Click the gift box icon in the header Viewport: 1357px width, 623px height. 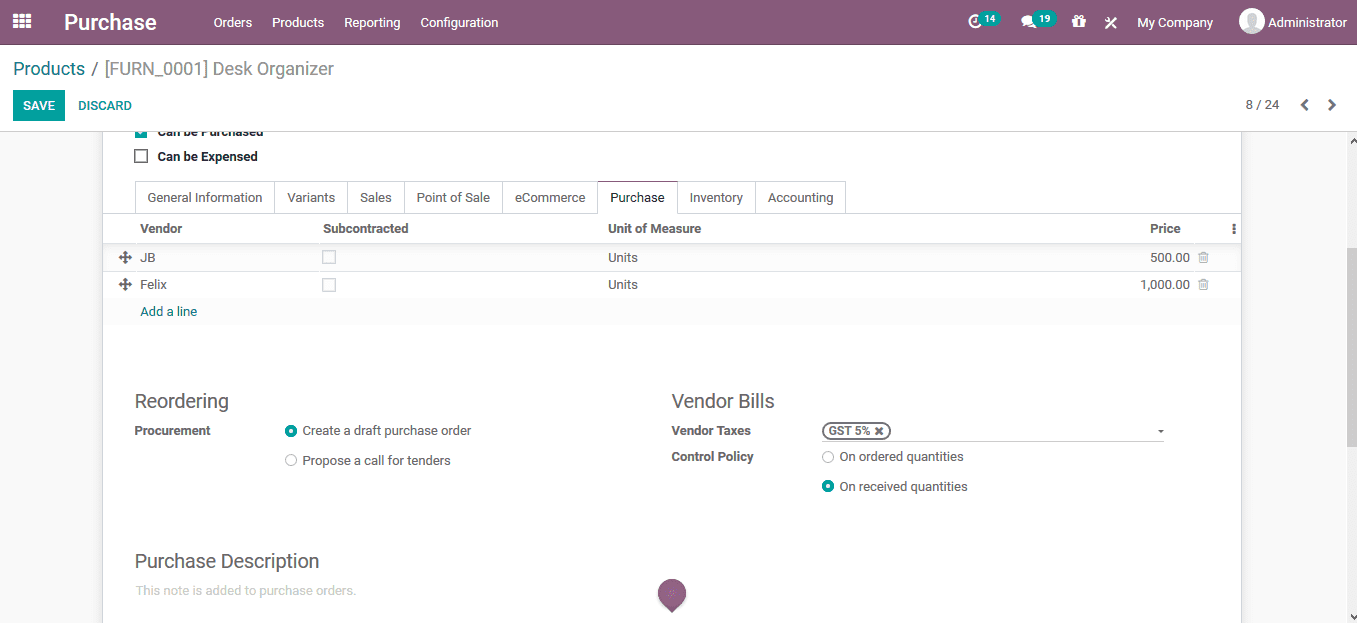click(1078, 21)
